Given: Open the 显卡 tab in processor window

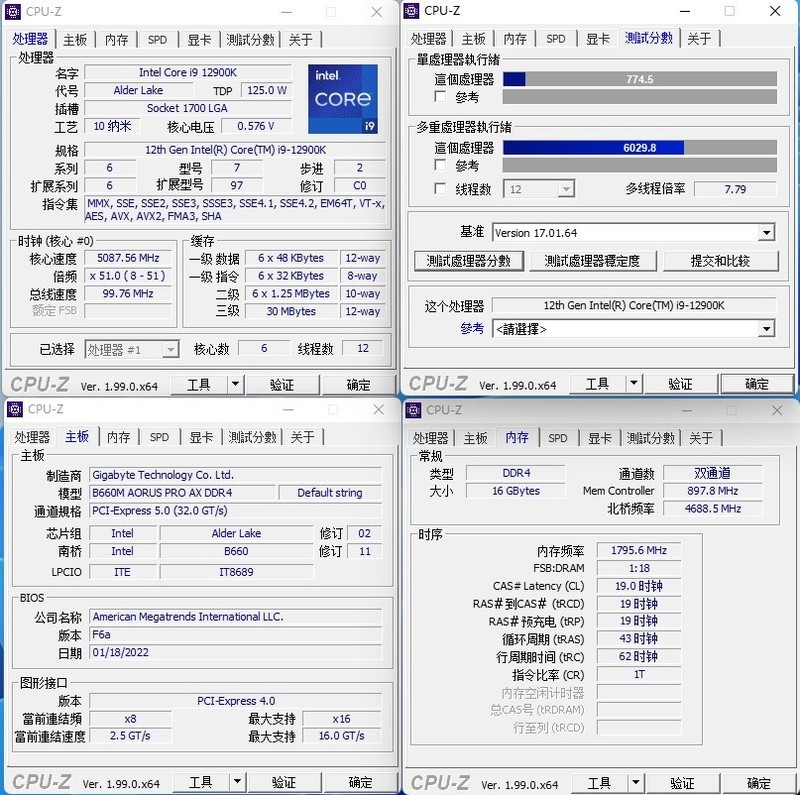Looking at the screenshot, I should (x=199, y=39).
